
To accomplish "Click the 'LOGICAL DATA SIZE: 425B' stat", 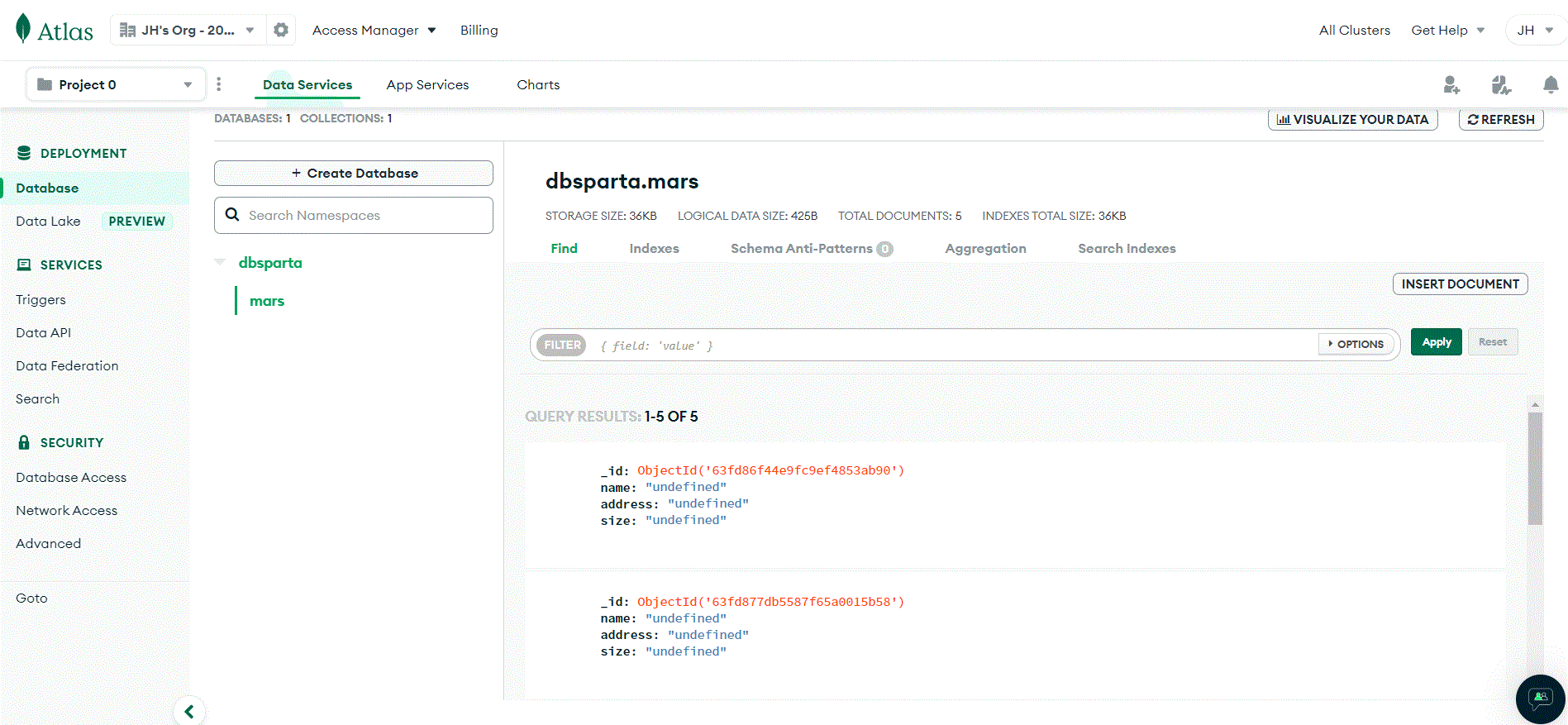I will [x=747, y=216].
